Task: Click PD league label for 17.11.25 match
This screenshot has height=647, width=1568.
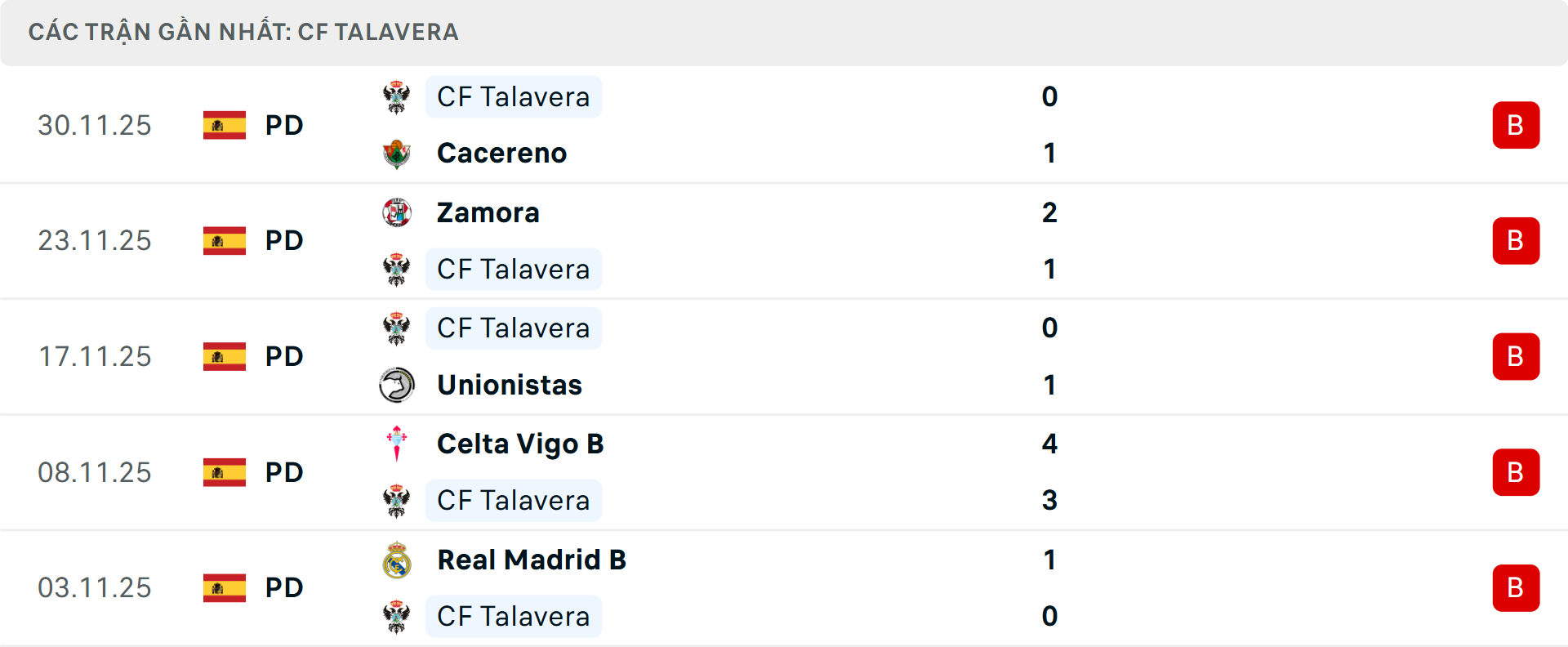Action: [284, 356]
